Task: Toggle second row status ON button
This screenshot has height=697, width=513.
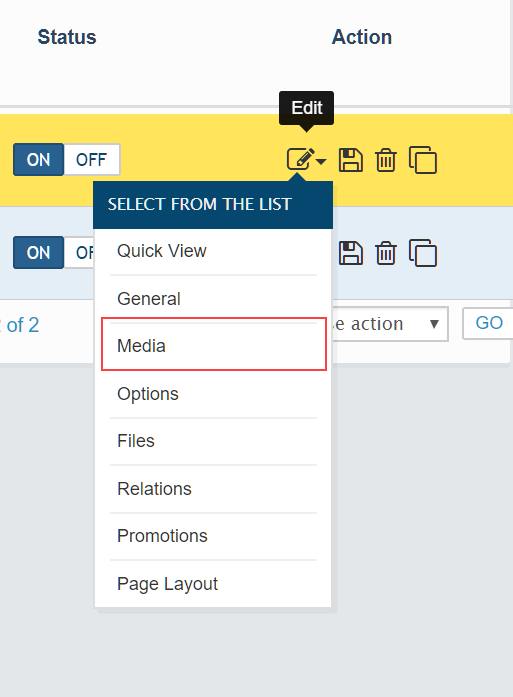Action: (38, 253)
